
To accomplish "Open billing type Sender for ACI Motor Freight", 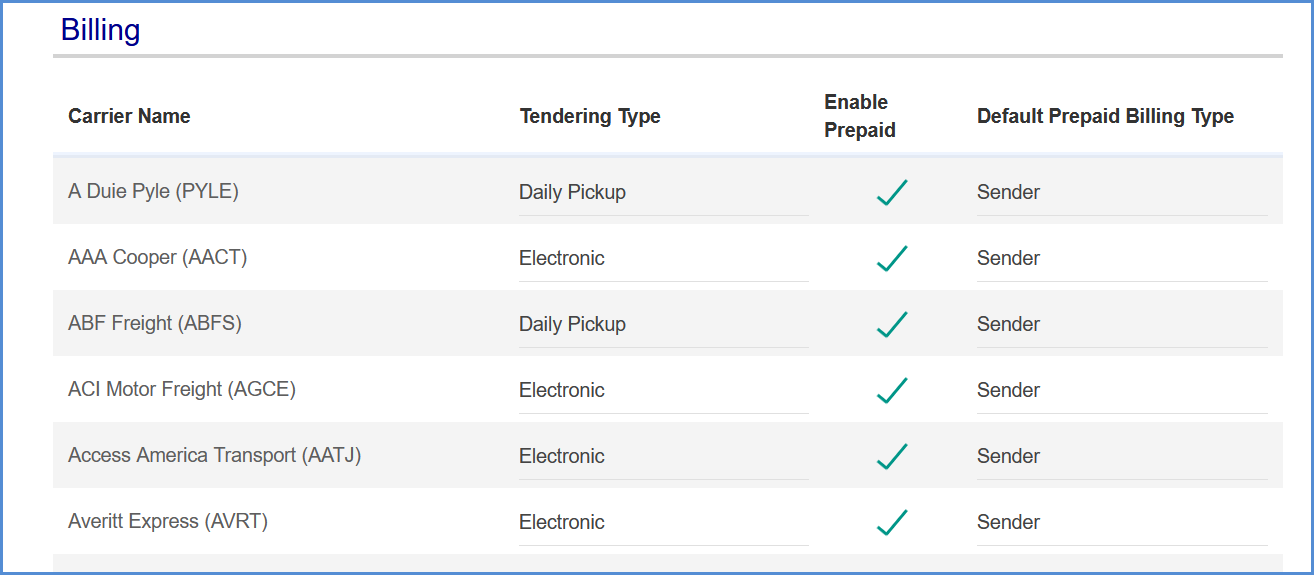I will pyautogui.click(x=1122, y=391).
